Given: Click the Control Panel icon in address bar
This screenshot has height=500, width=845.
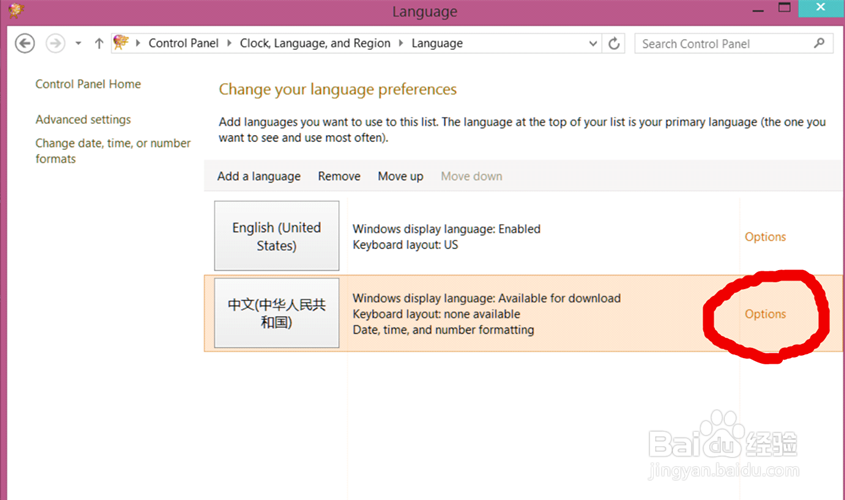Looking at the screenshot, I should 121,43.
